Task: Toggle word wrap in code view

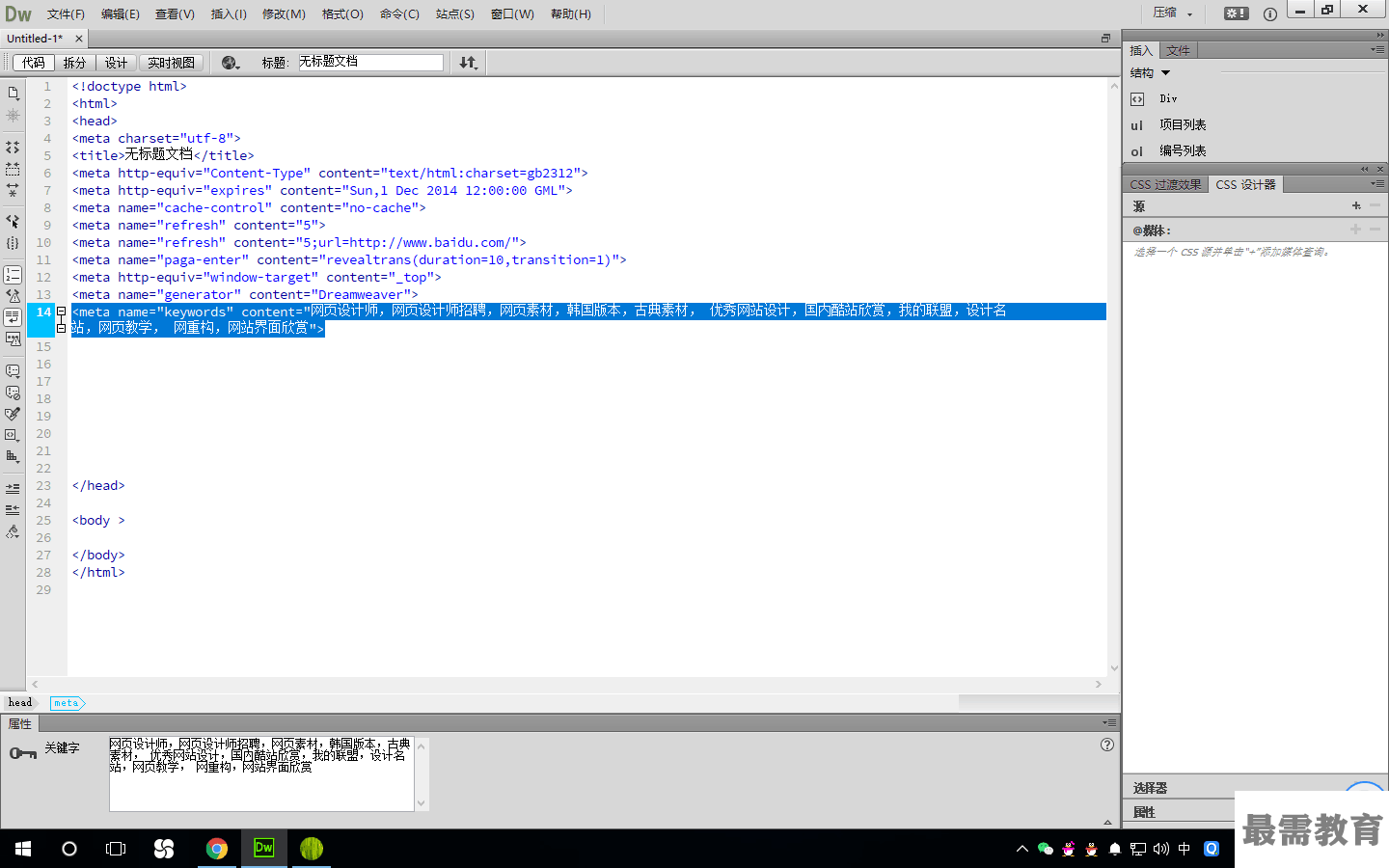Action: tap(13, 317)
